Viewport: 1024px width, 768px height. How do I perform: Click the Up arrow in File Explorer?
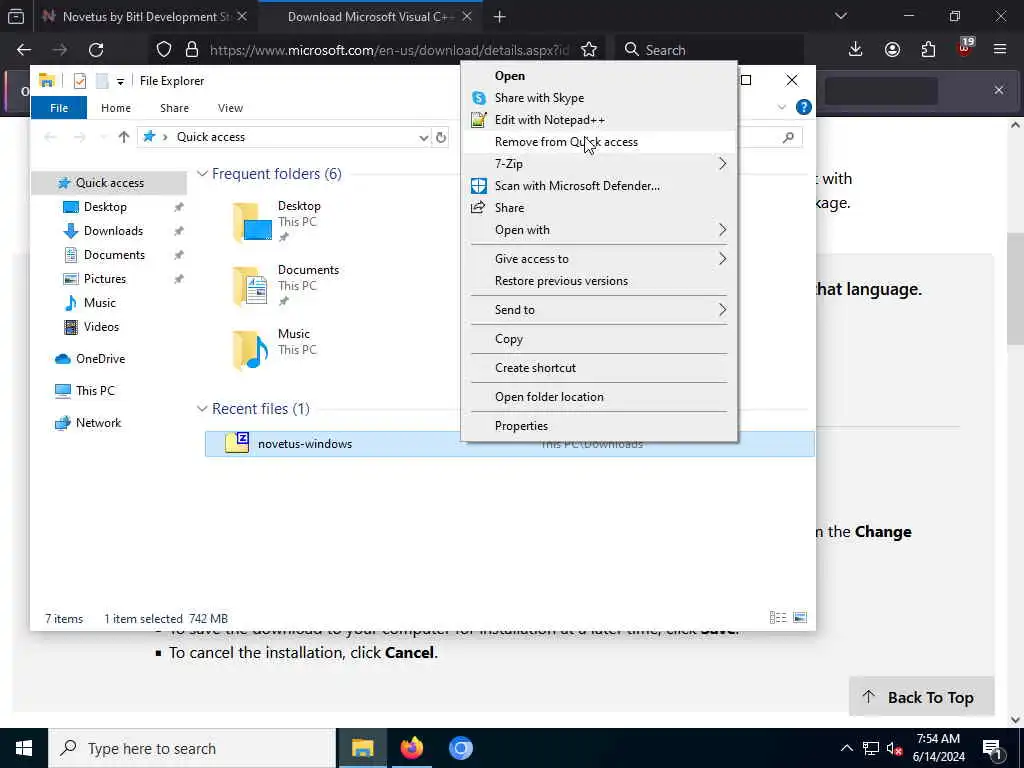tap(123, 136)
